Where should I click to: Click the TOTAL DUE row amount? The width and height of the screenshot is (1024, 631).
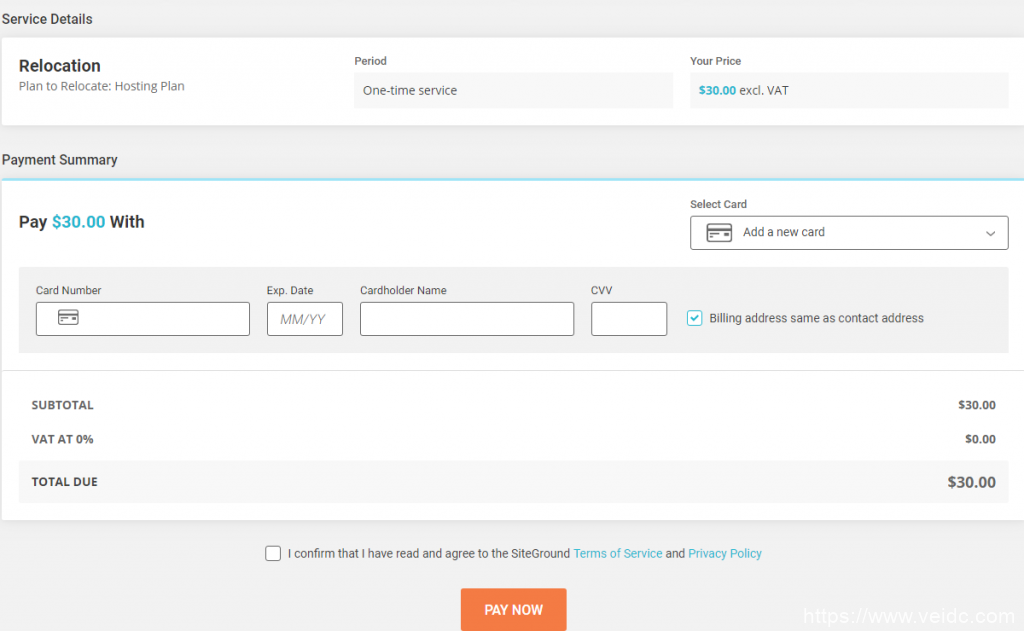pyautogui.click(x=971, y=482)
